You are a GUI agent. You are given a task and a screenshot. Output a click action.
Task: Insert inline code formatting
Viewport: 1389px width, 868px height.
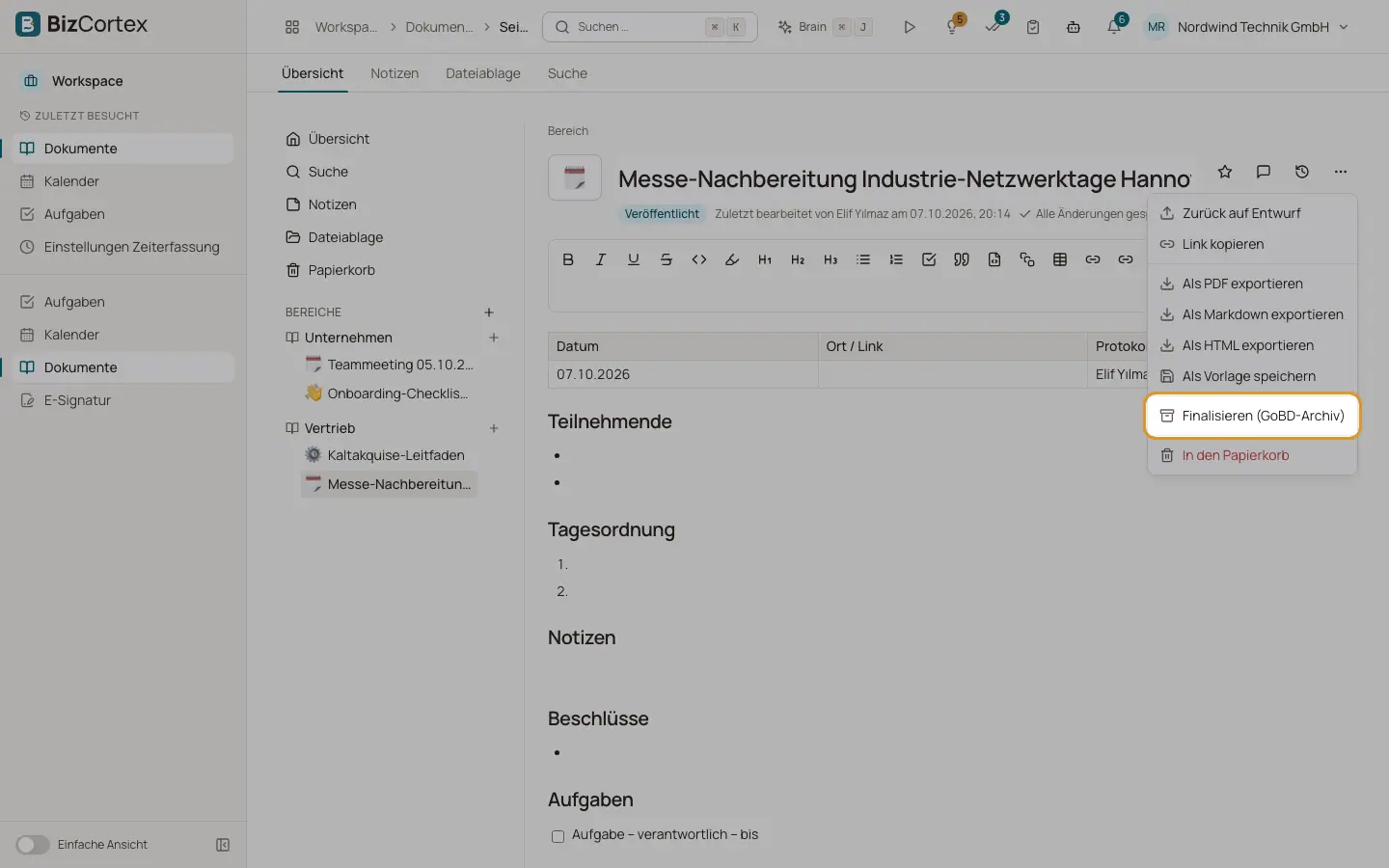coord(699,259)
